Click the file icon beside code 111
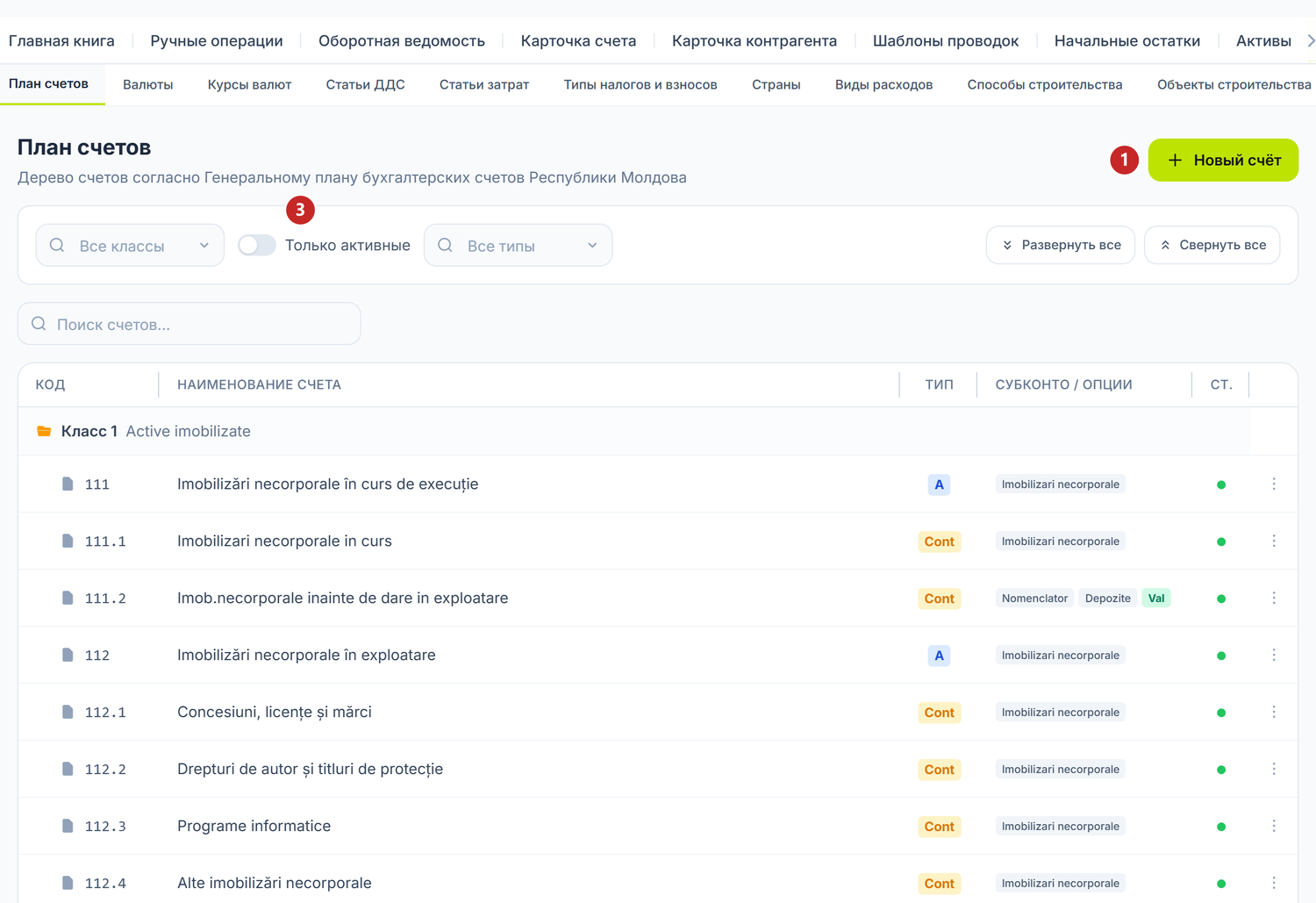Viewport: 1316px width, 903px height. coord(68,484)
